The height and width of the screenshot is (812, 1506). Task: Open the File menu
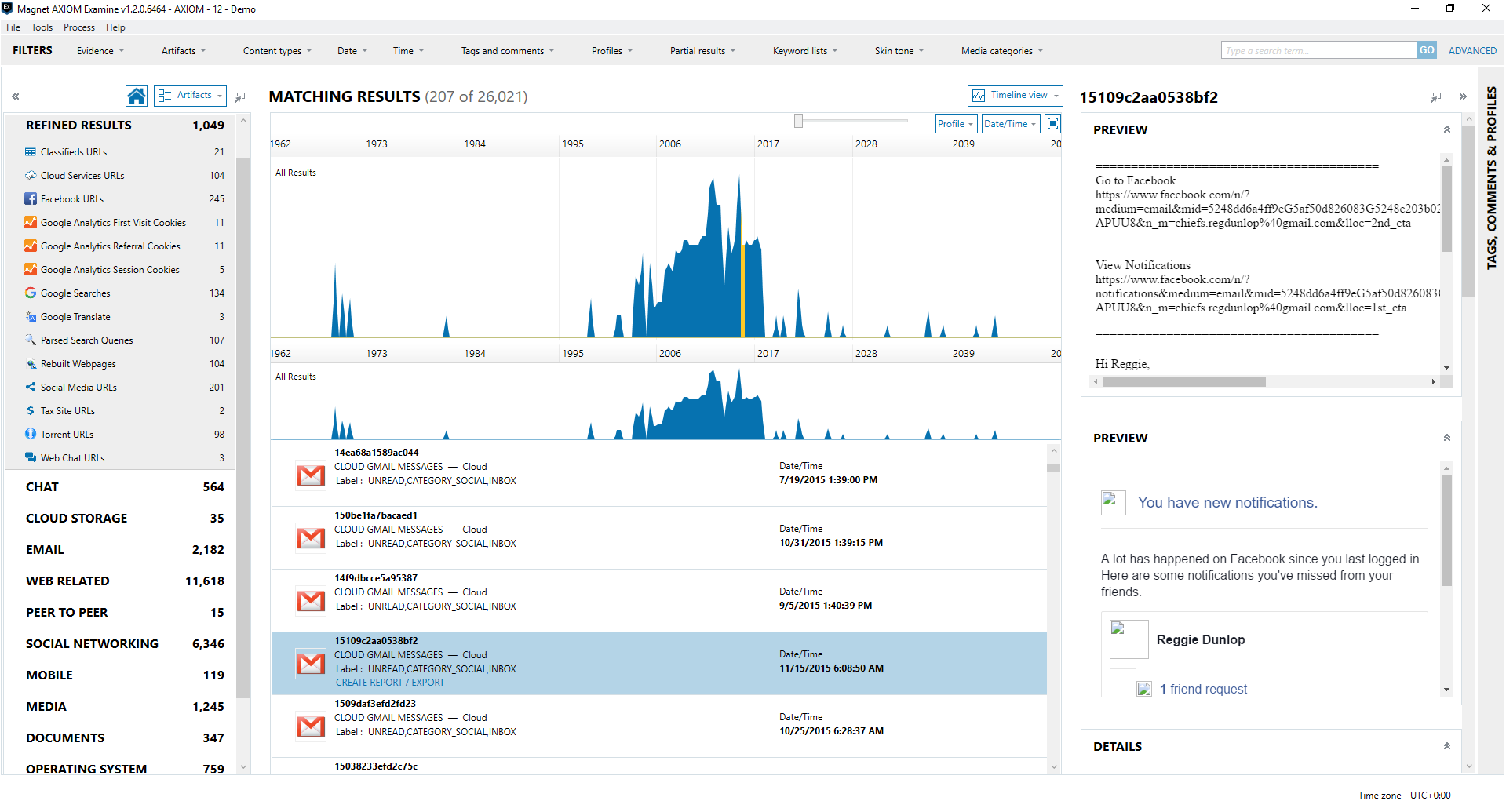(13, 27)
